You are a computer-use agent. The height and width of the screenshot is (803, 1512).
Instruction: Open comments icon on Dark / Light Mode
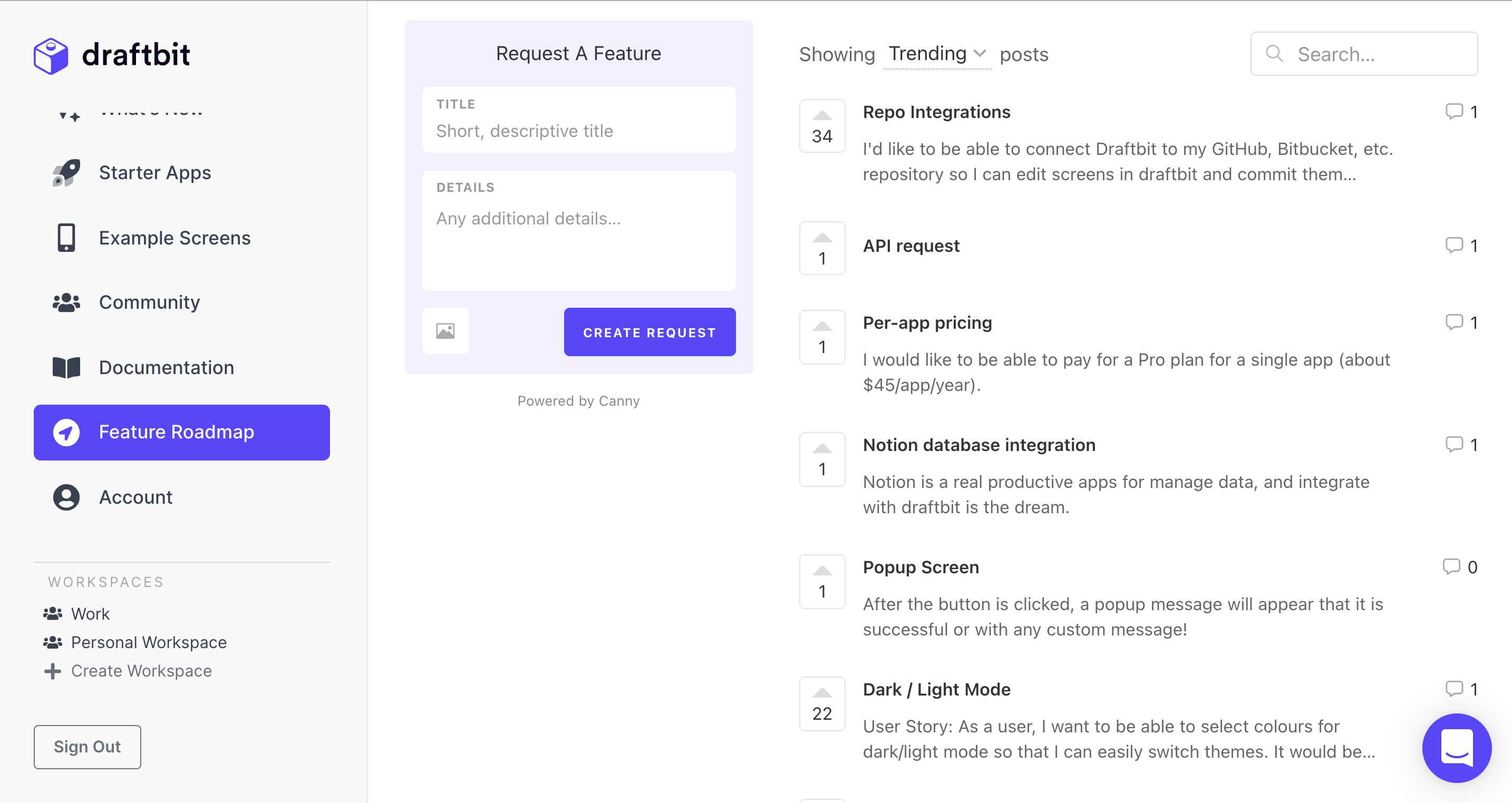(1454, 689)
